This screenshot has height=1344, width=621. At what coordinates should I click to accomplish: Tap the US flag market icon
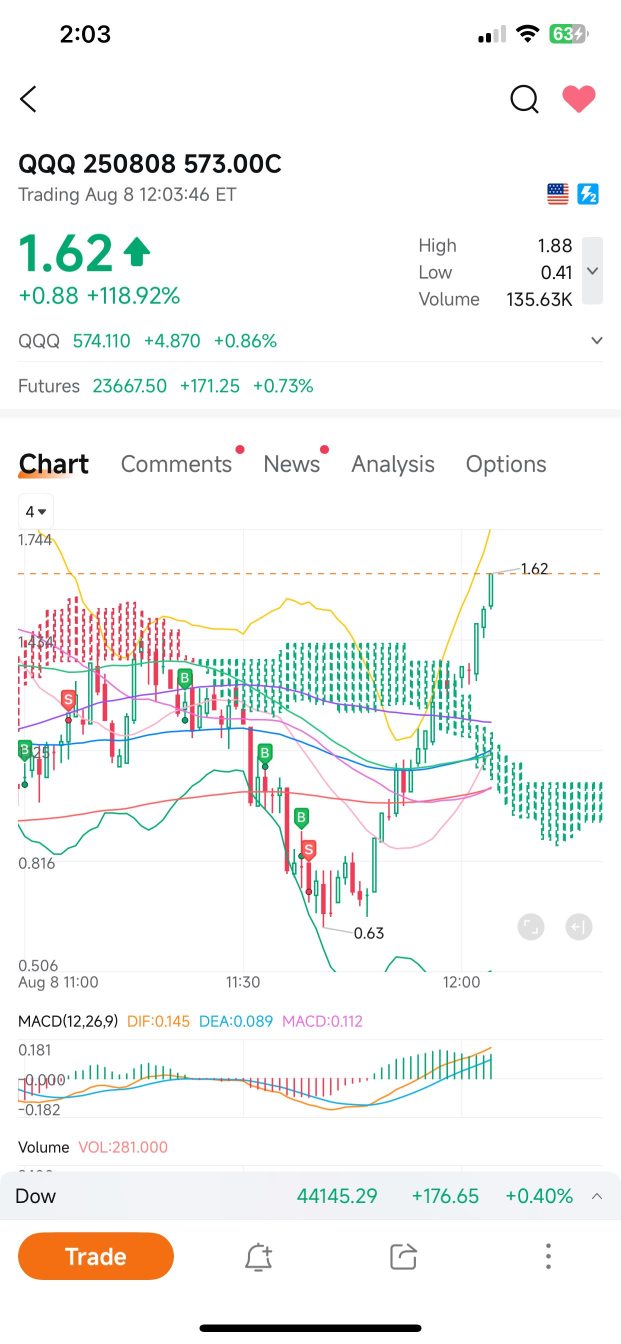pyautogui.click(x=558, y=194)
